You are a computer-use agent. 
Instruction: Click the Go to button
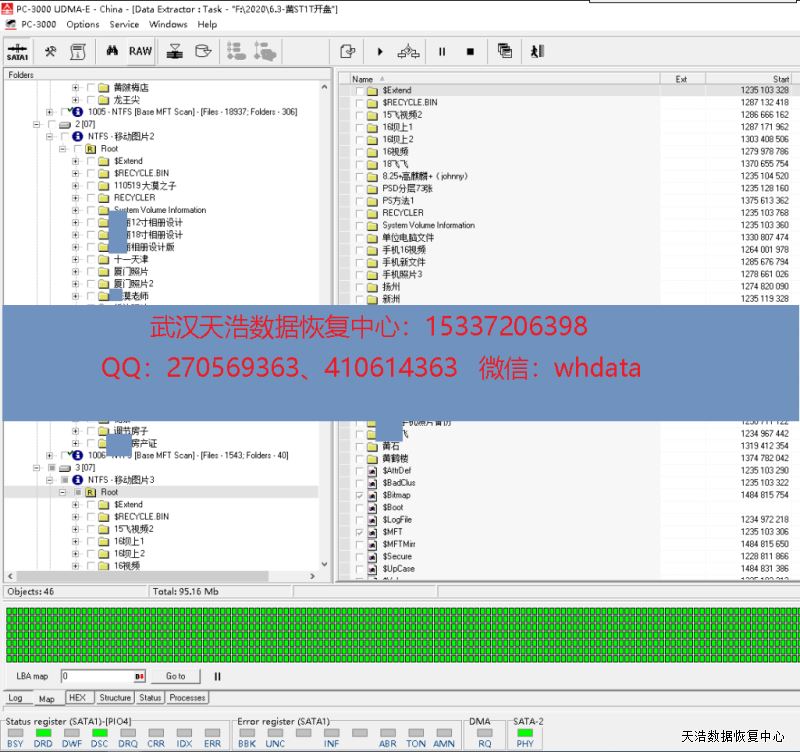(x=175, y=677)
